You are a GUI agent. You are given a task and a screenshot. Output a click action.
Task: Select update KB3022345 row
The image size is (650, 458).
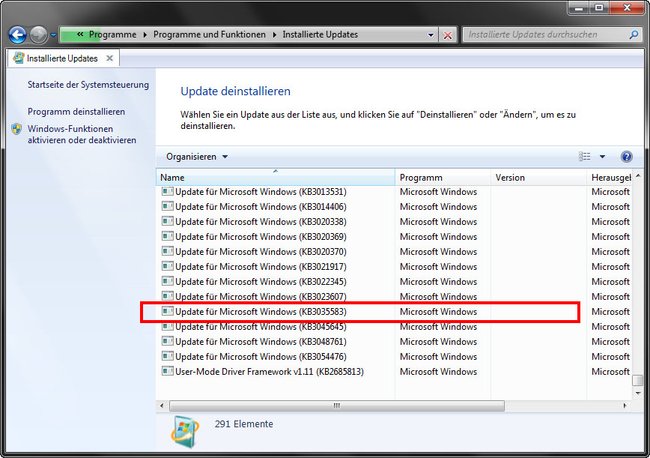click(395, 281)
